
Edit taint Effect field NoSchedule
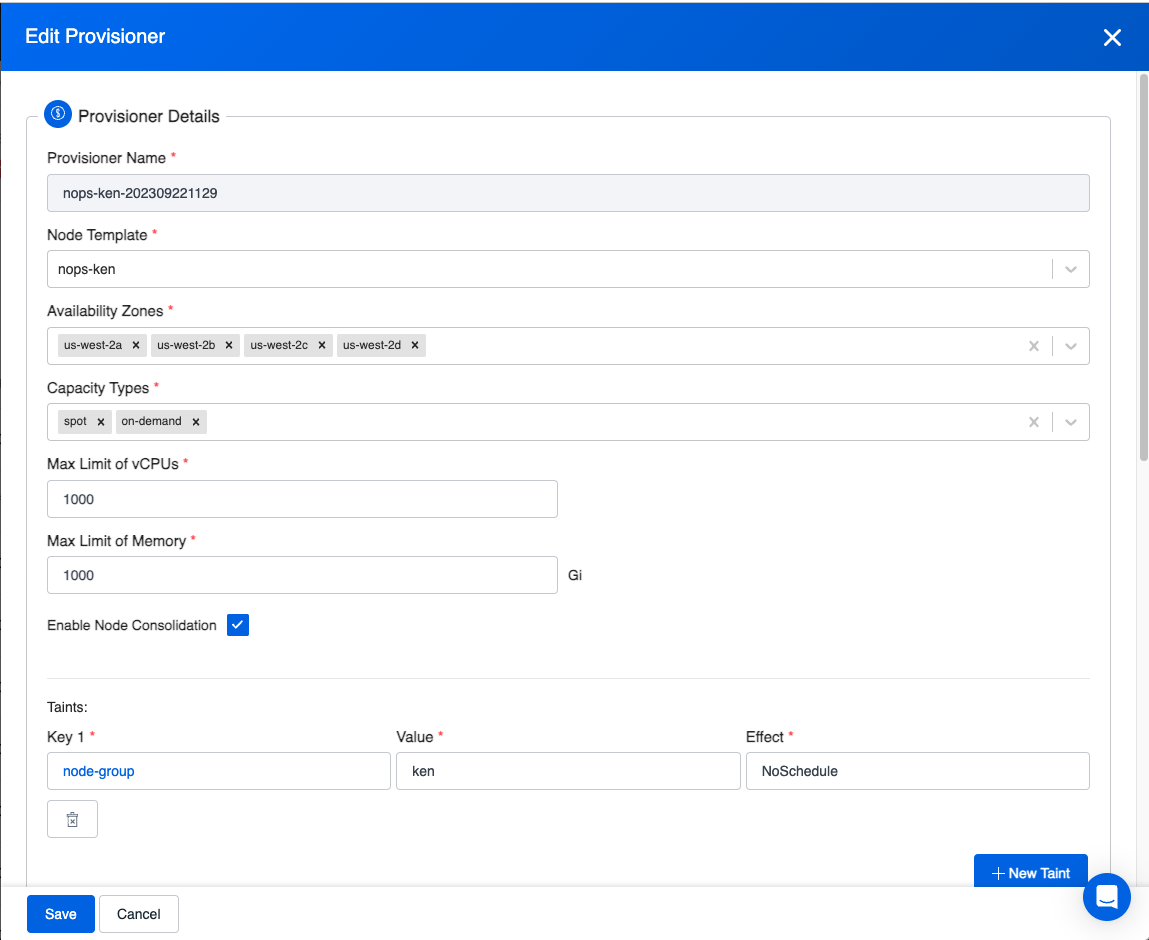click(917, 771)
